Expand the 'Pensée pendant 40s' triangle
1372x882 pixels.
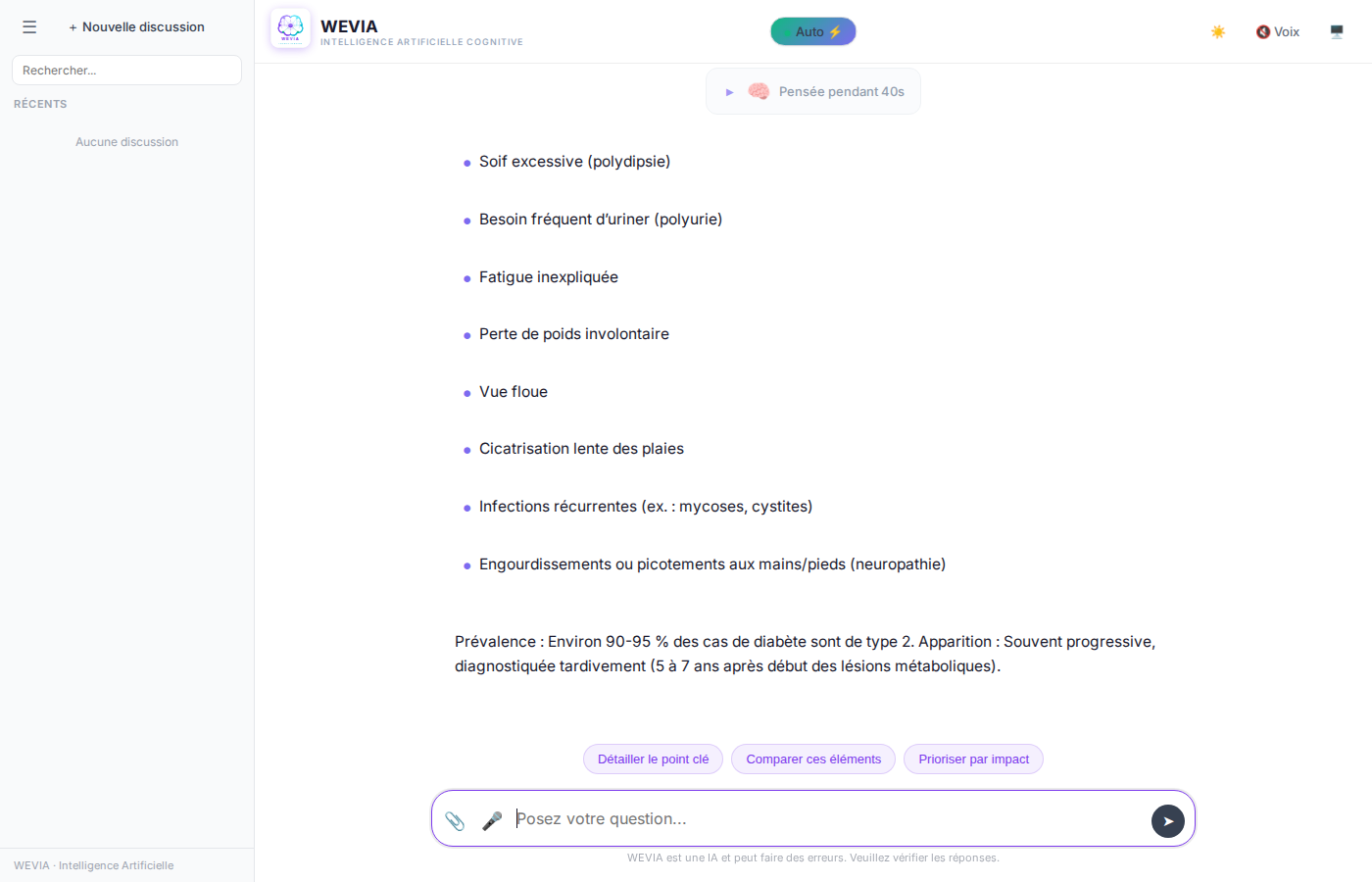pos(729,92)
